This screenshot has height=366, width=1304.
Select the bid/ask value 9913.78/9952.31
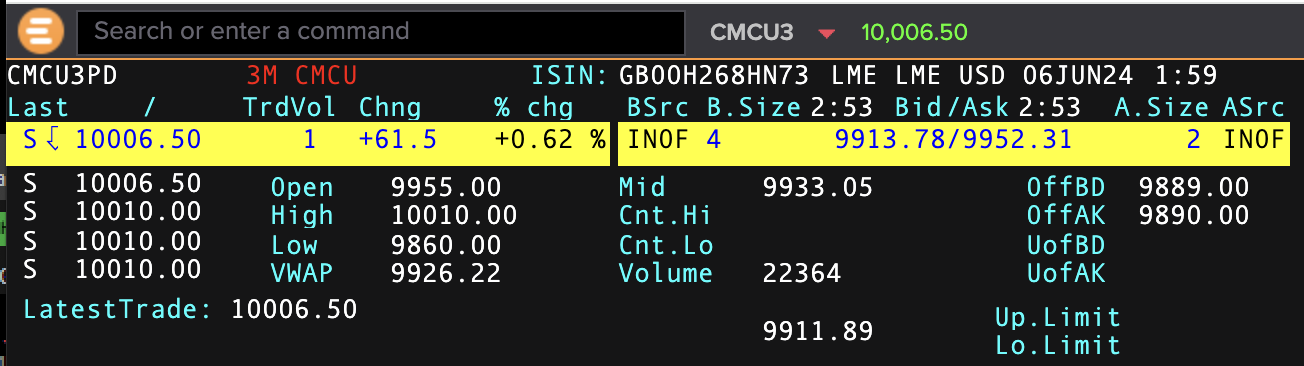953,139
